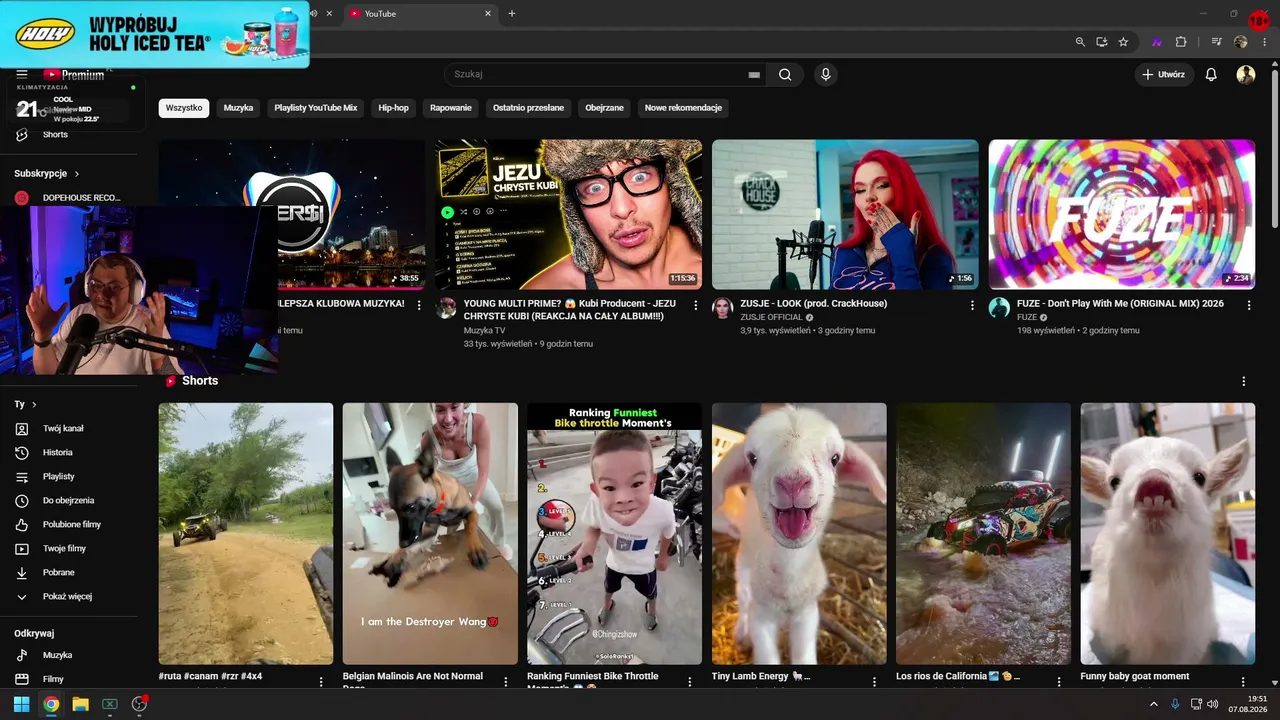Open Polubione filmy liked videos
Screen dimensions: 1280x720
pos(72,524)
